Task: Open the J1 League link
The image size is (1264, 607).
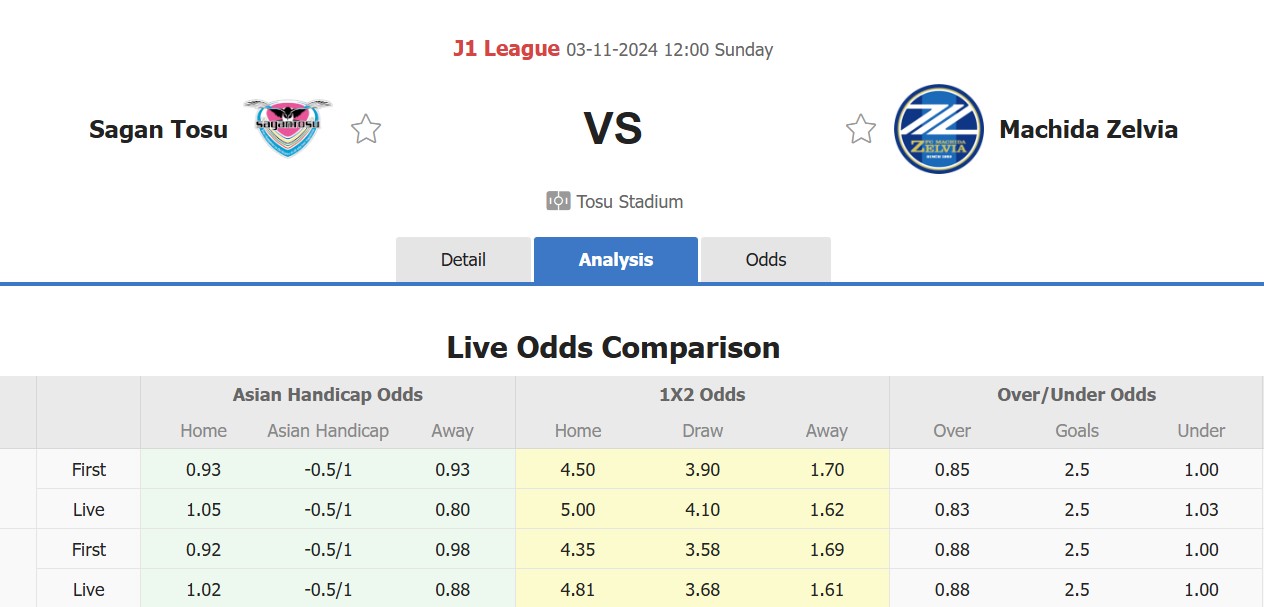Action: pyautogui.click(x=506, y=49)
